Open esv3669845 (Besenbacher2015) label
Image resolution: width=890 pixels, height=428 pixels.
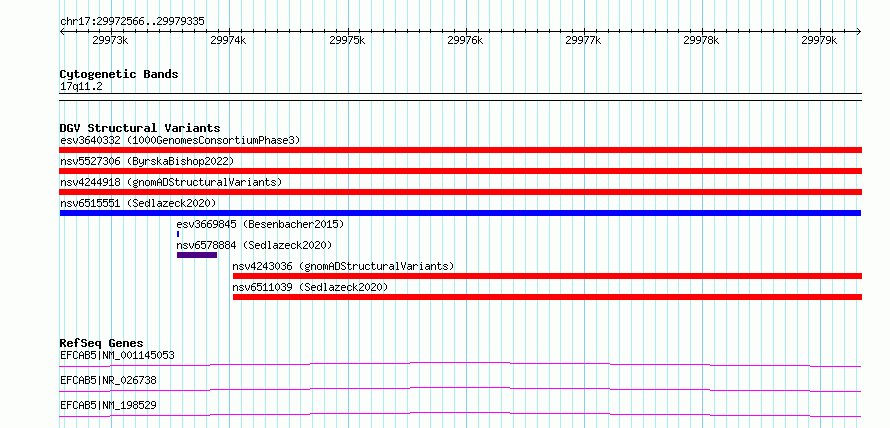[x=261, y=224]
